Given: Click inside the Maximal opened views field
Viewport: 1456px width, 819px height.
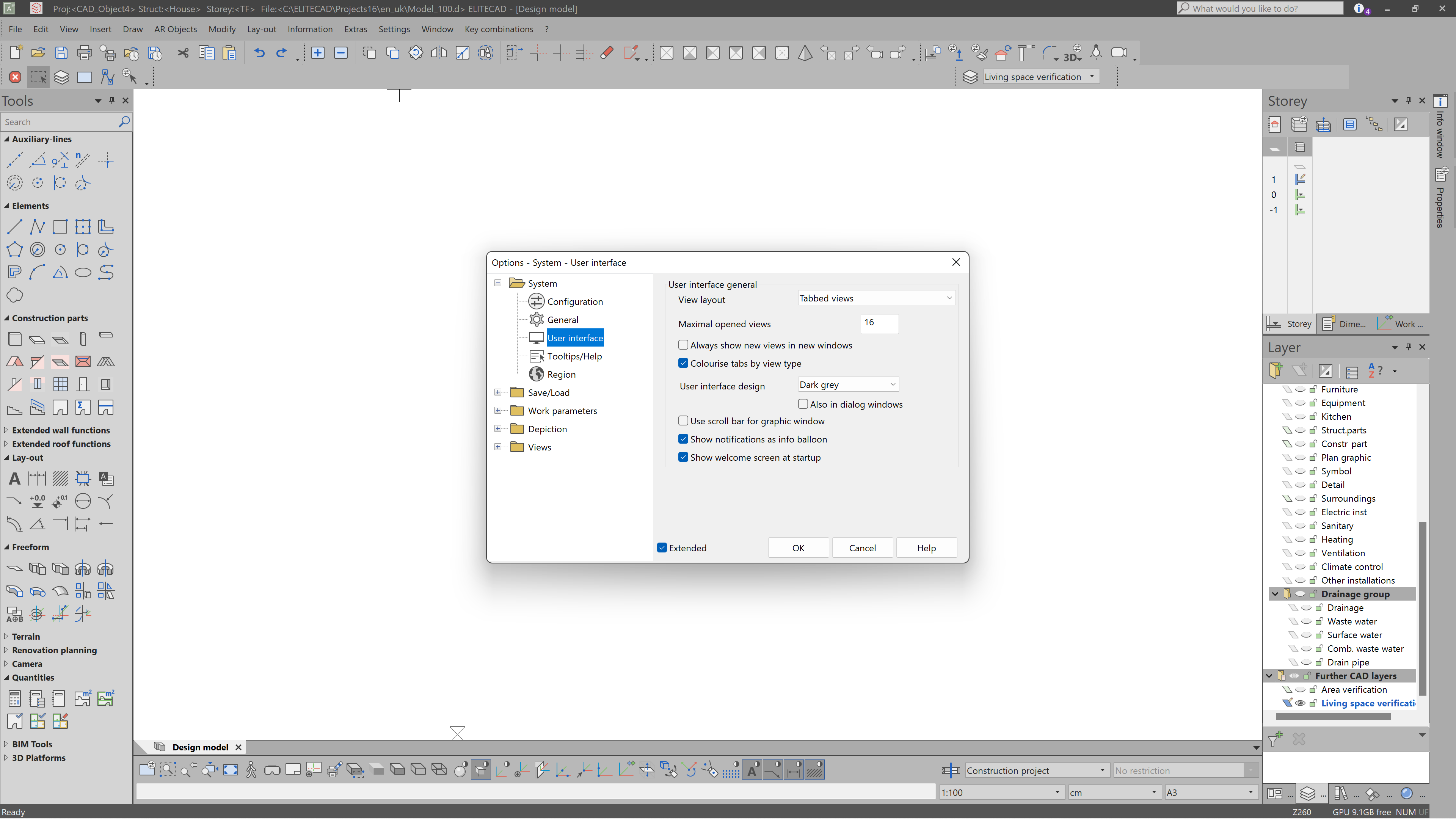Looking at the screenshot, I should tap(879, 324).
